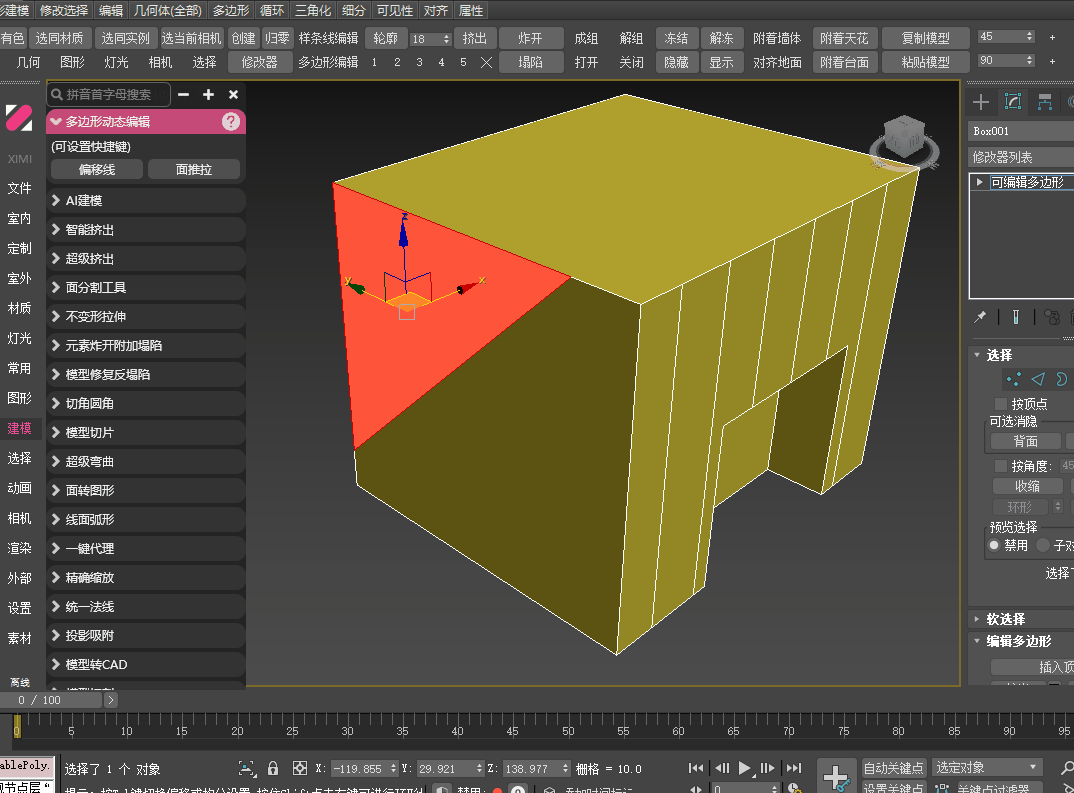Switch to the Modify panel icon
The image size is (1074, 793).
click(x=1013, y=102)
